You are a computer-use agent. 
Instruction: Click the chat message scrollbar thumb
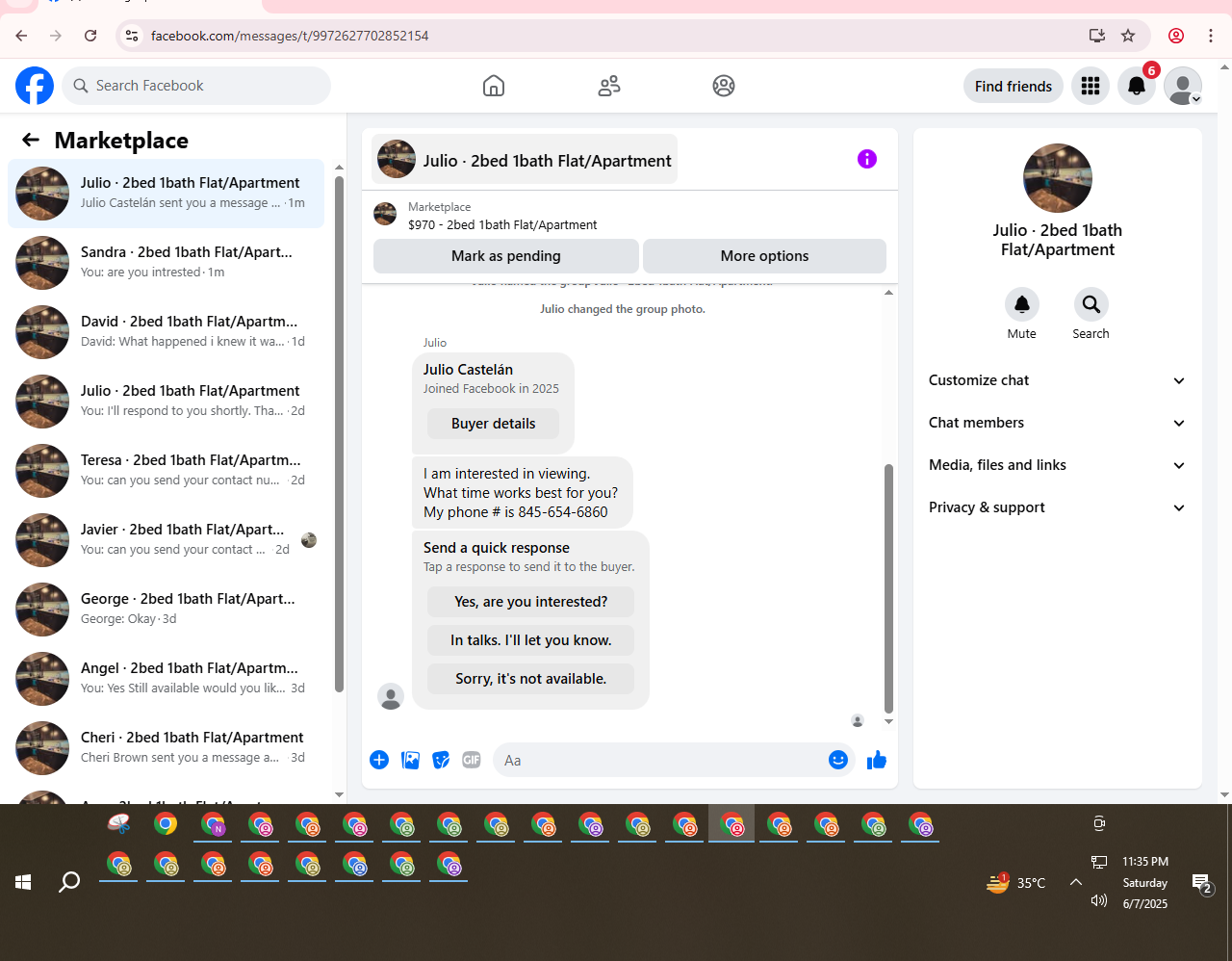click(888, 587)
